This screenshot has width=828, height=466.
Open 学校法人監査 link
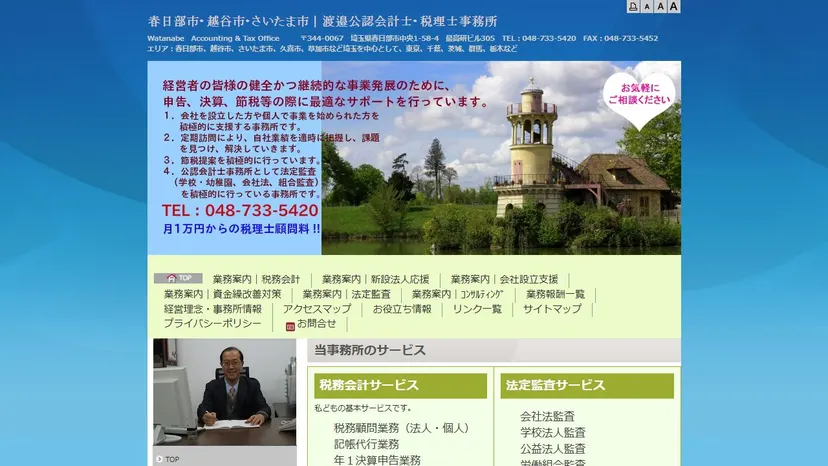[552, 433]
